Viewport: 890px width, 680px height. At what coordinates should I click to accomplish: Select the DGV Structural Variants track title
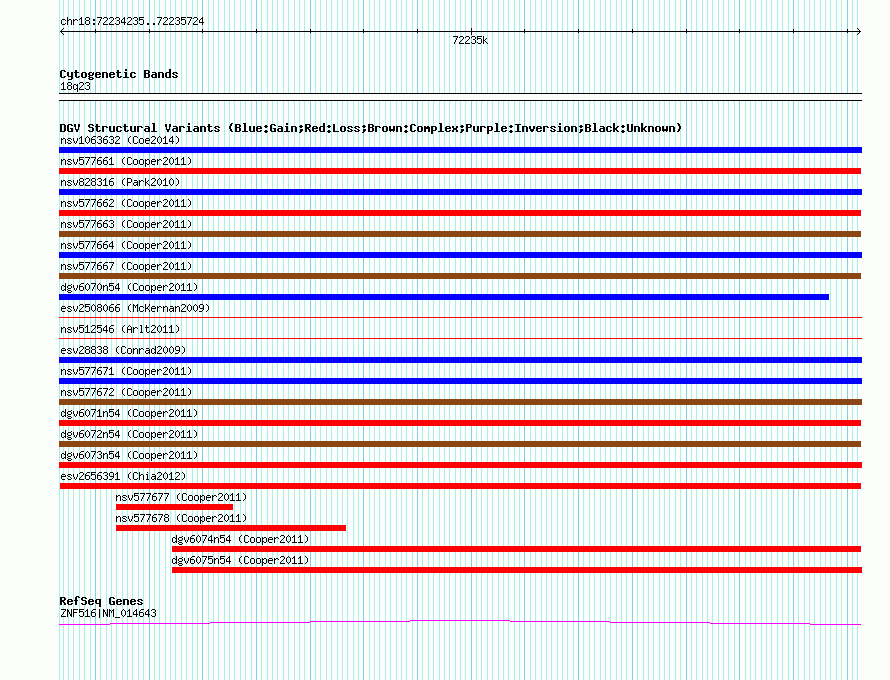(x=371, y=128)
